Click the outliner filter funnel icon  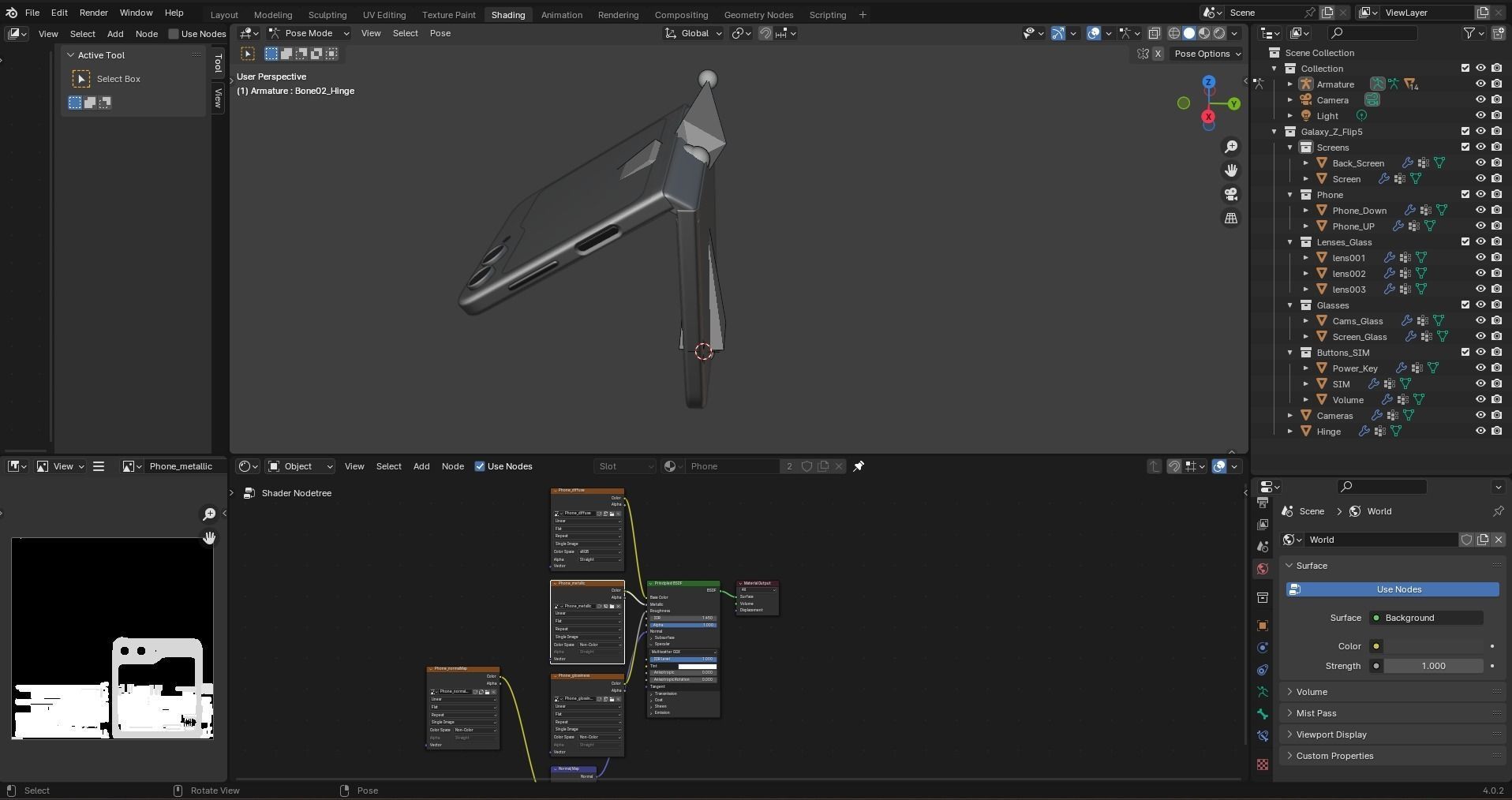coord(1469,33)
